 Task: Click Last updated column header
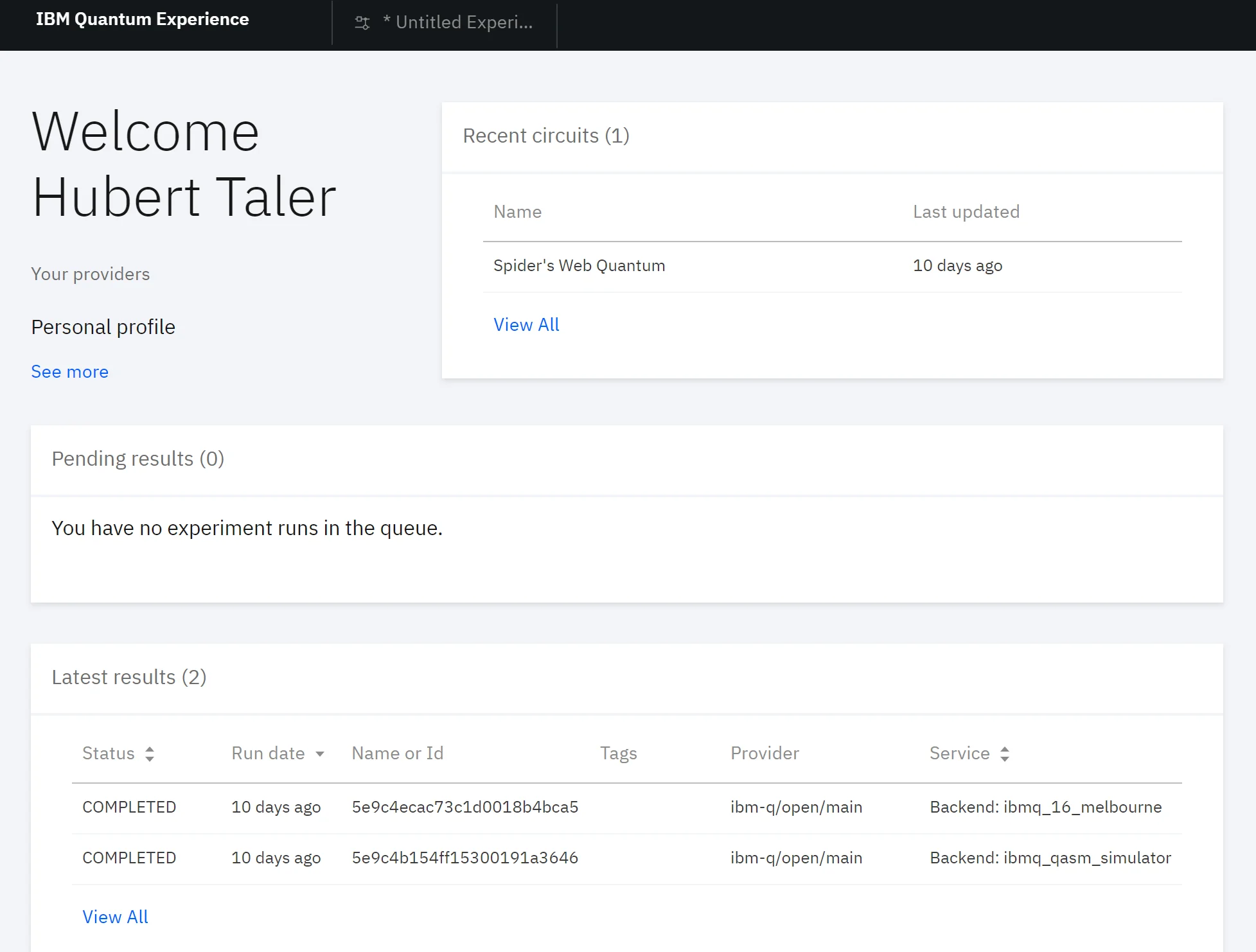(x=966, y=212)
